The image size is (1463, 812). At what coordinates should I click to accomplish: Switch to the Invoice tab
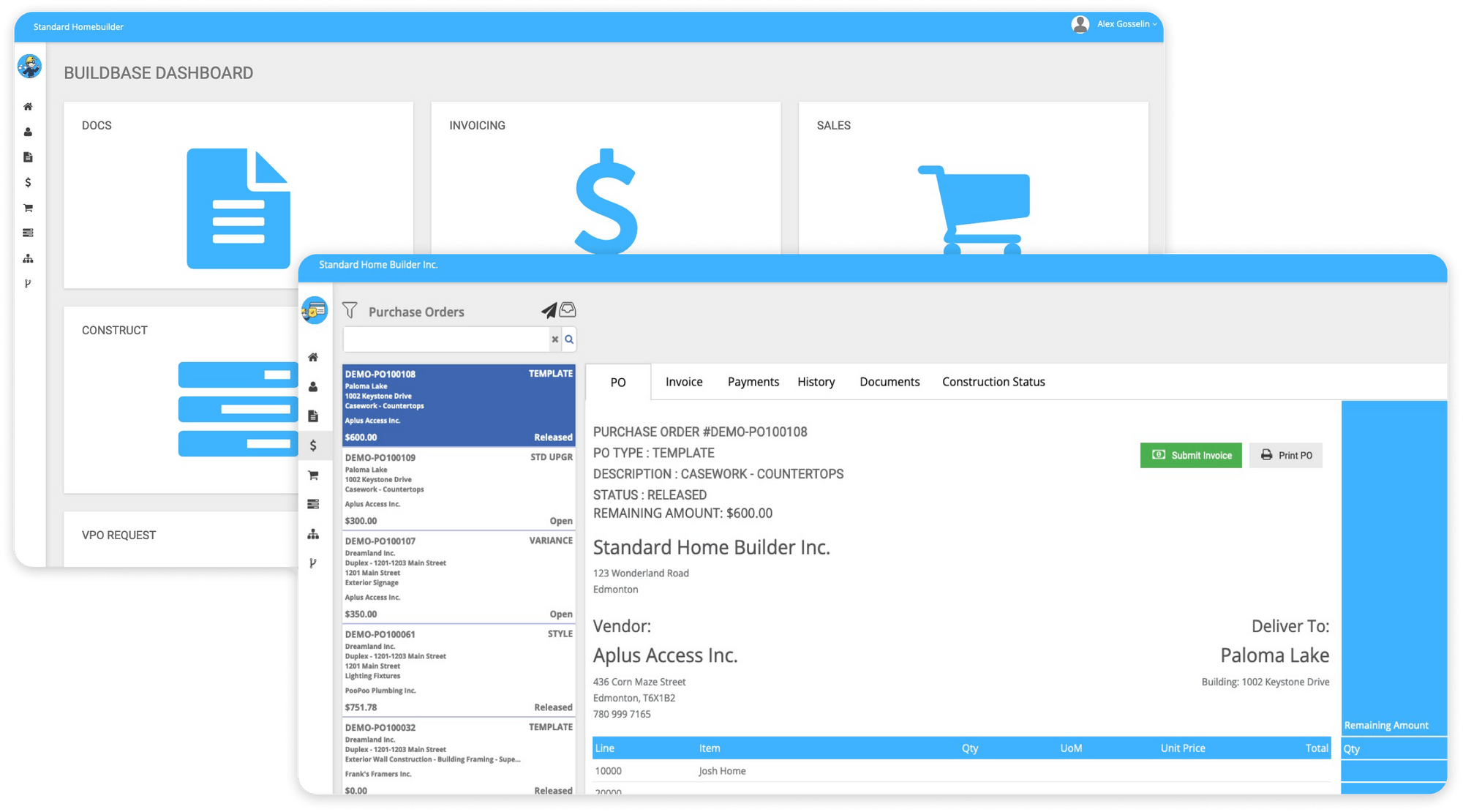(x=683, y=381)
